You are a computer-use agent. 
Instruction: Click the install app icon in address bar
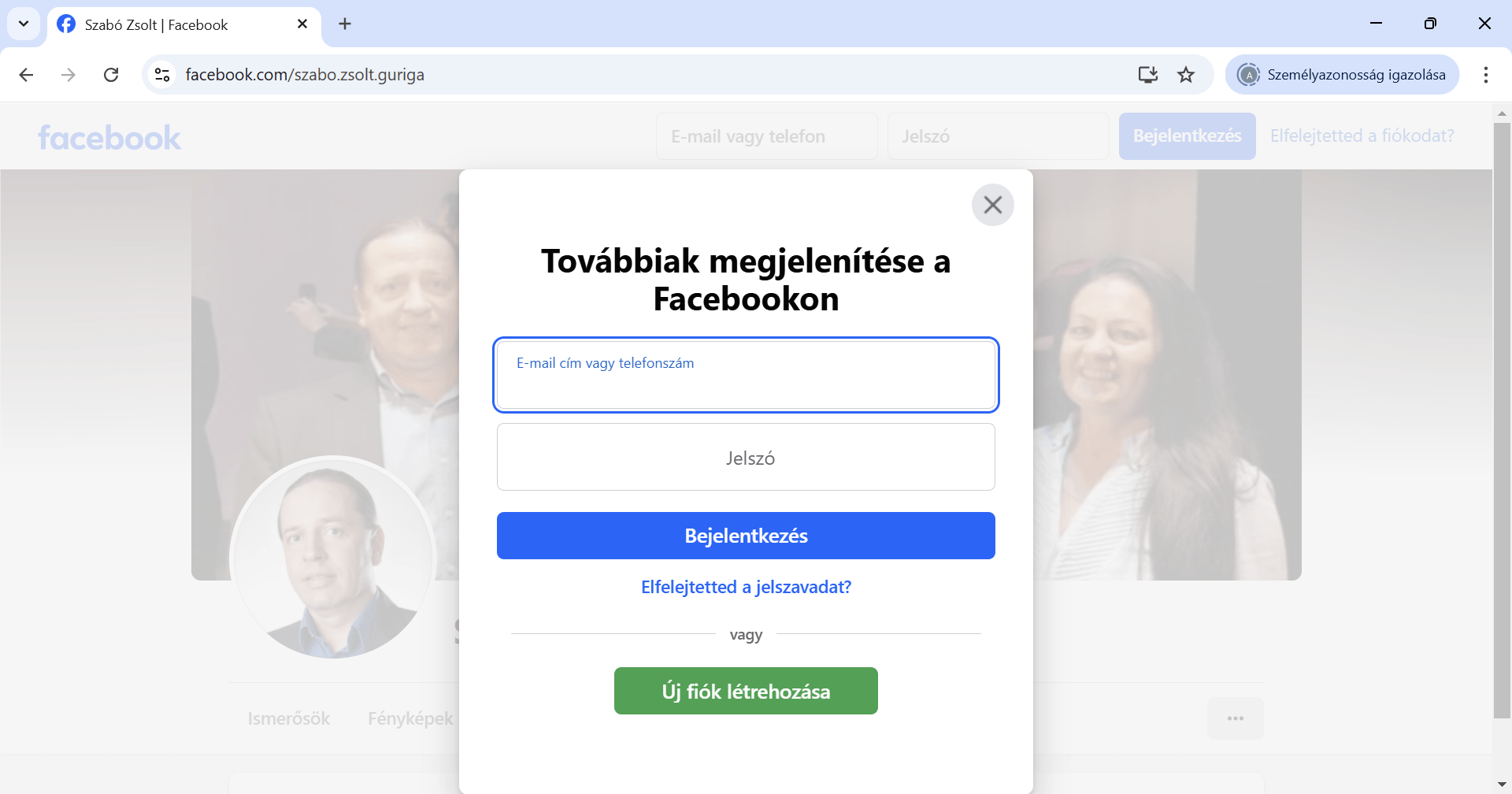point(1147,75)
